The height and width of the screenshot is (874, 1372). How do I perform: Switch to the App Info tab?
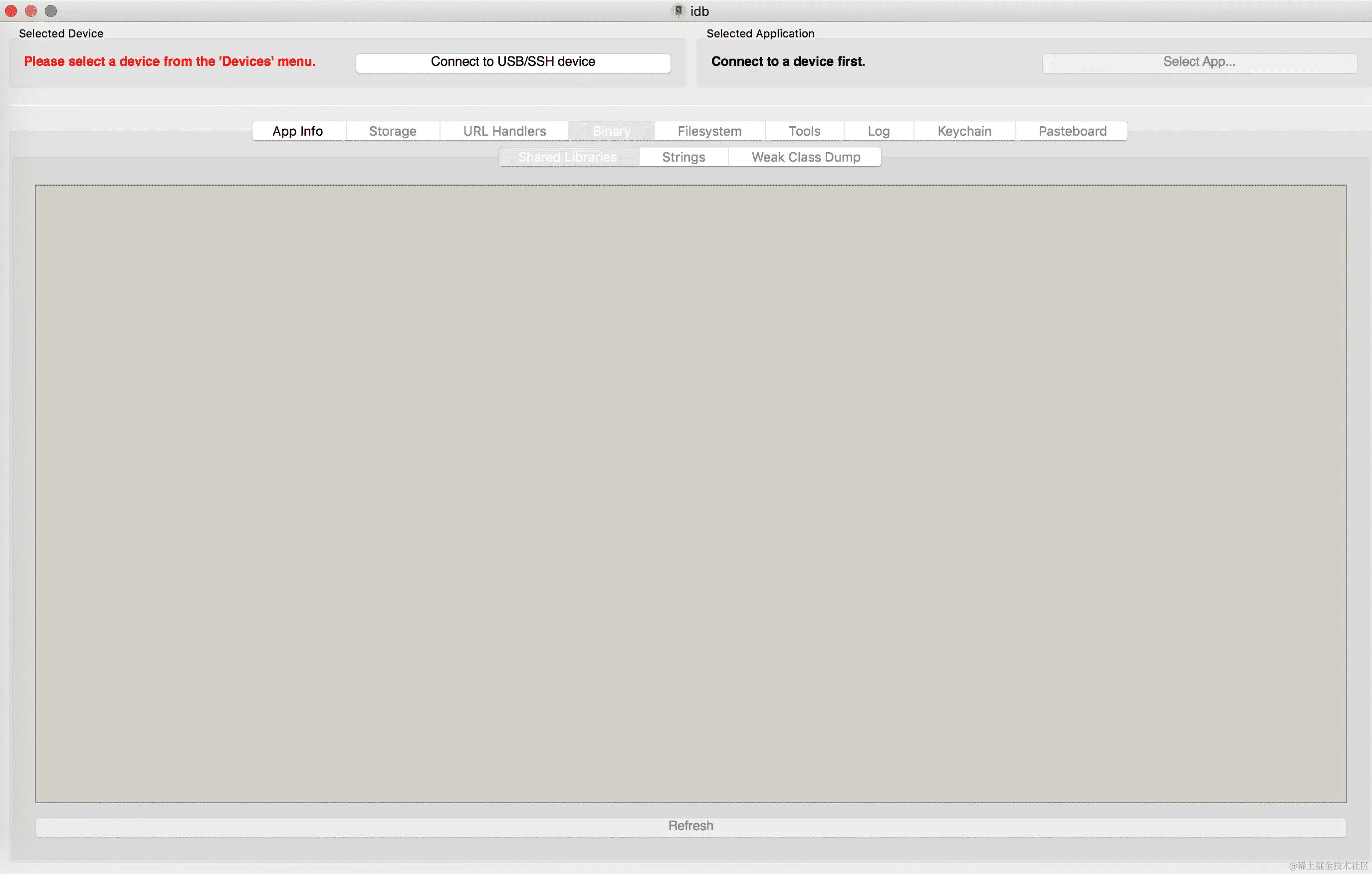298,131
